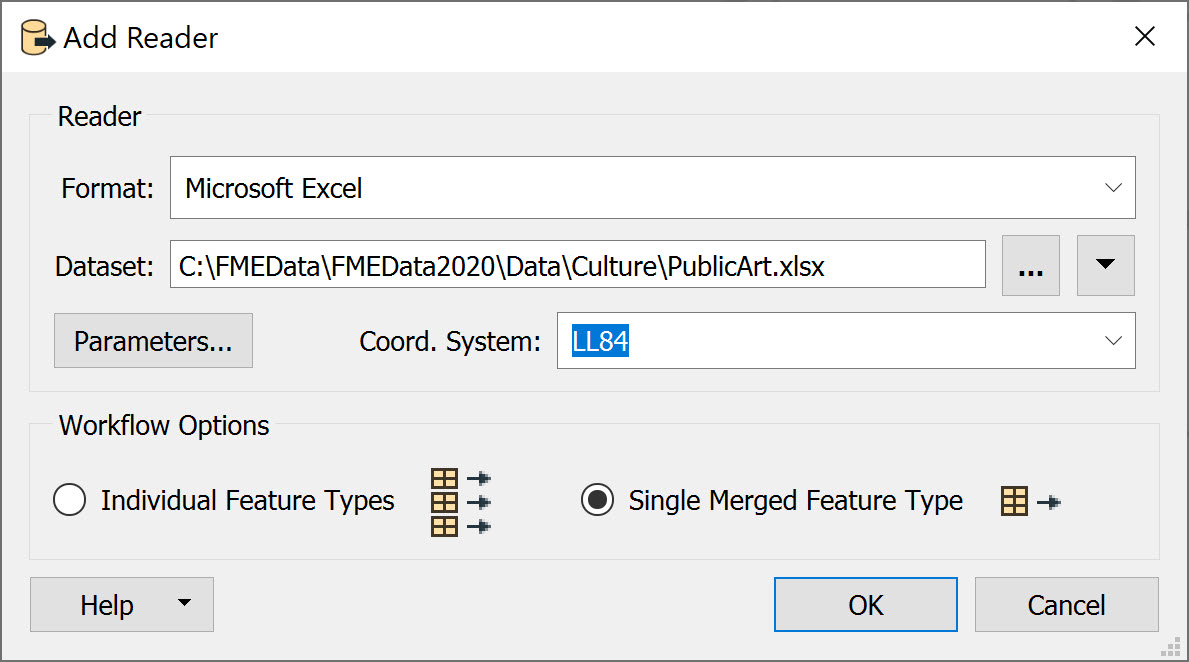Click the Coord. System label
This screenshot has height=662, width=1189.
coord(450,341)
